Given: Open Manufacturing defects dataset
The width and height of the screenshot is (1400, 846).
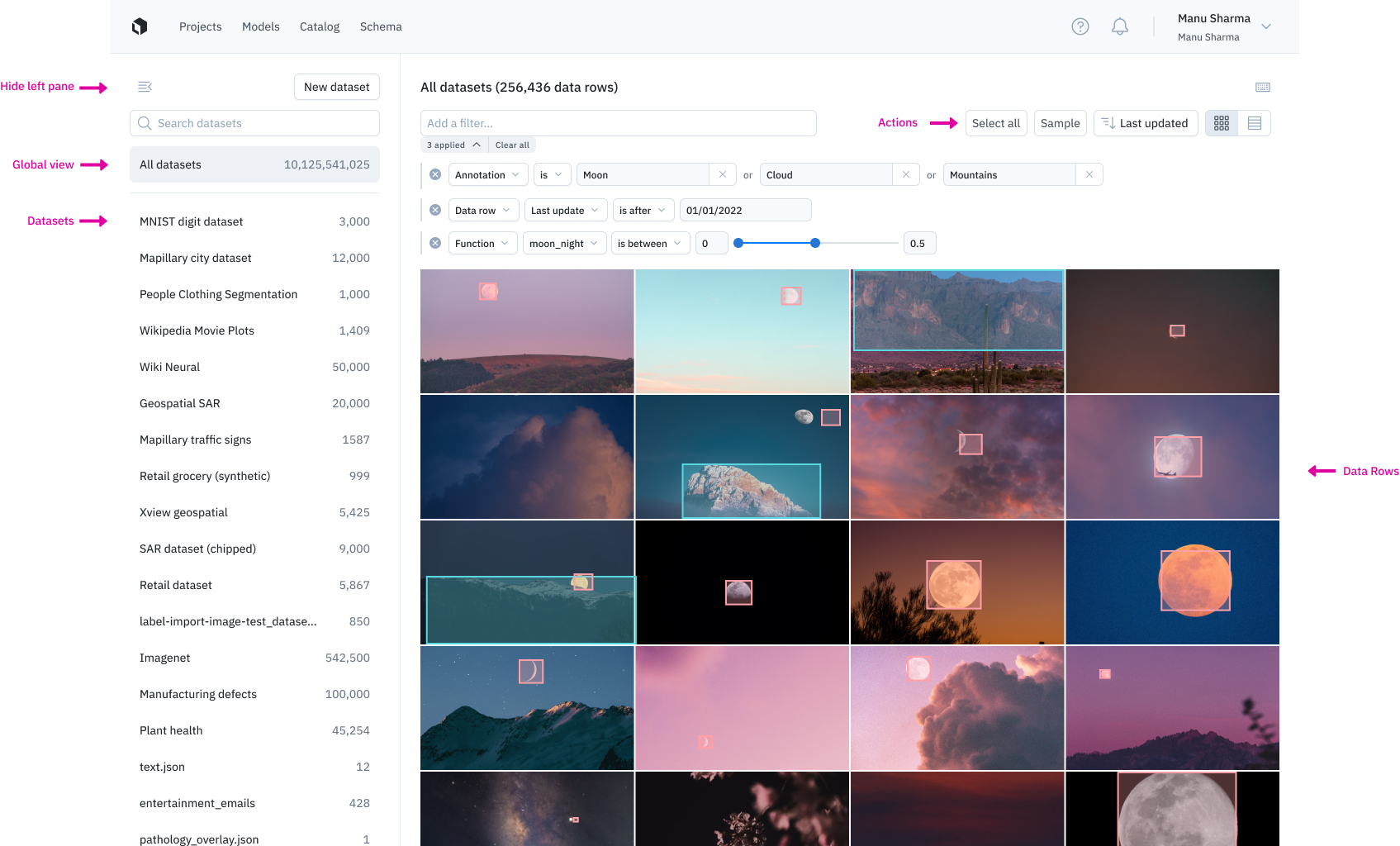Looking at the screenshot, I should tap(254, 694).
